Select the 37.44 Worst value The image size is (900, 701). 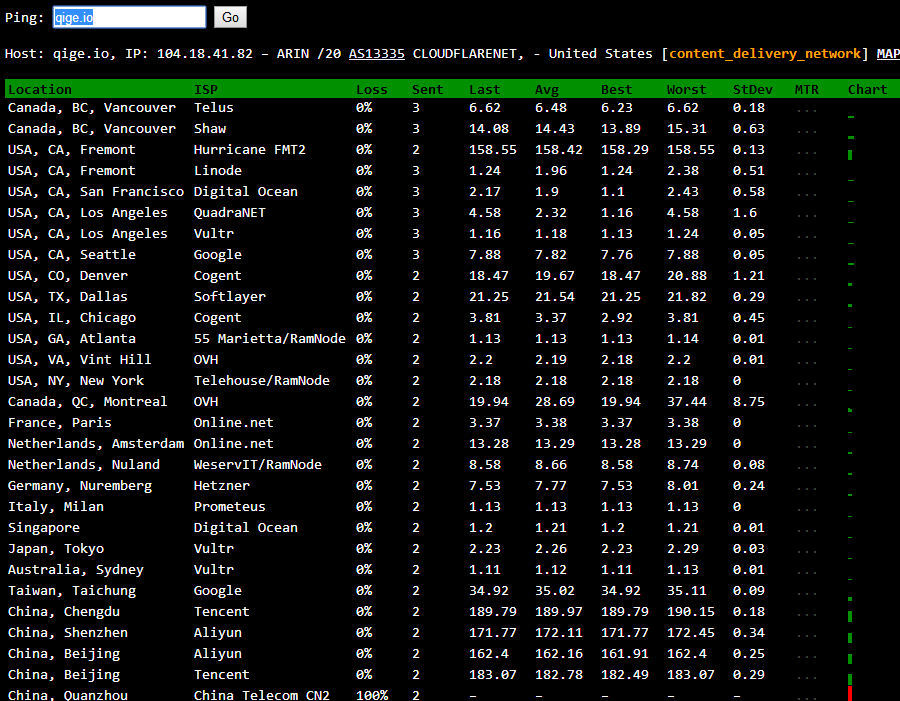click(x=686, y=402)
